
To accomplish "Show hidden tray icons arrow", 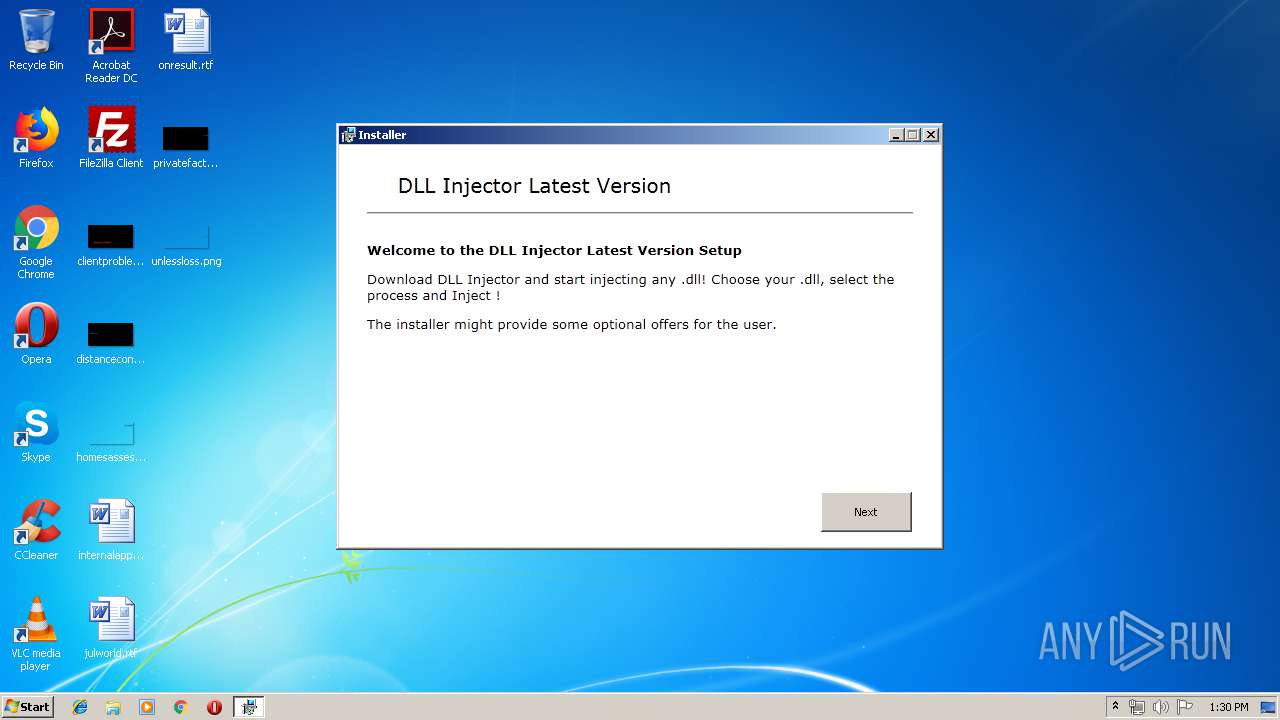I will click(x=1115, y=706).
